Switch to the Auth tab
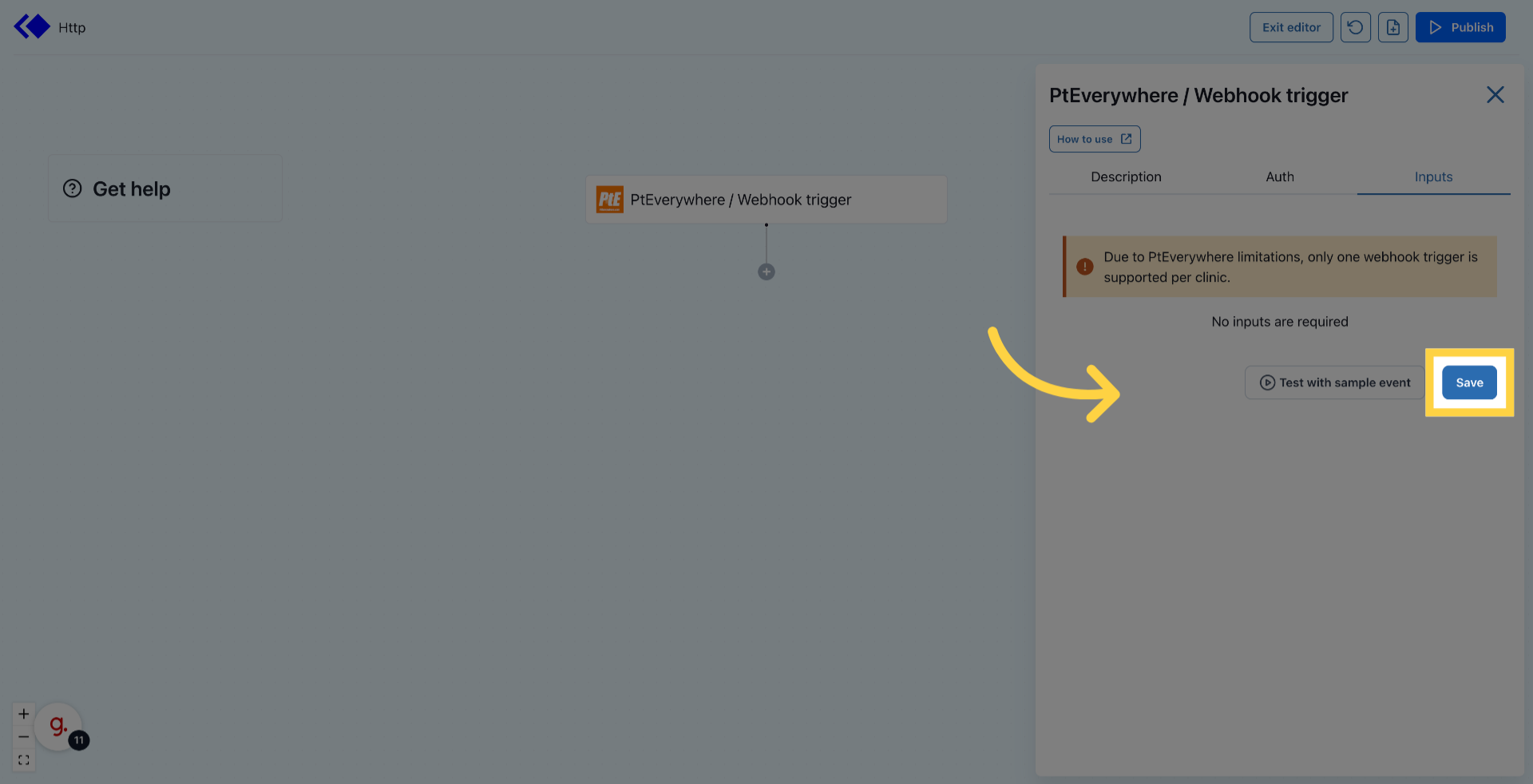 point(1280,177)
